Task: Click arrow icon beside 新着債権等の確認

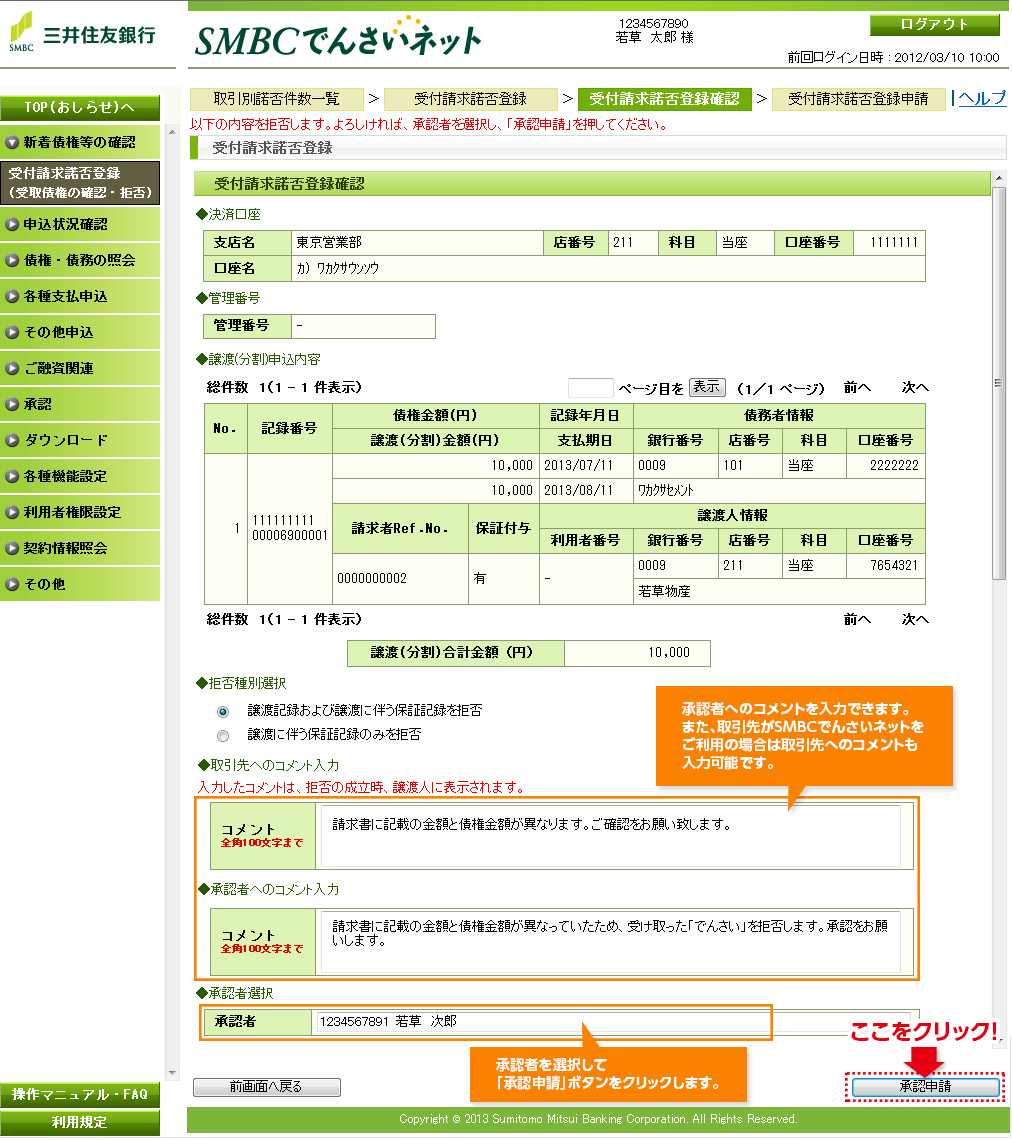Action: pos(12,142)
